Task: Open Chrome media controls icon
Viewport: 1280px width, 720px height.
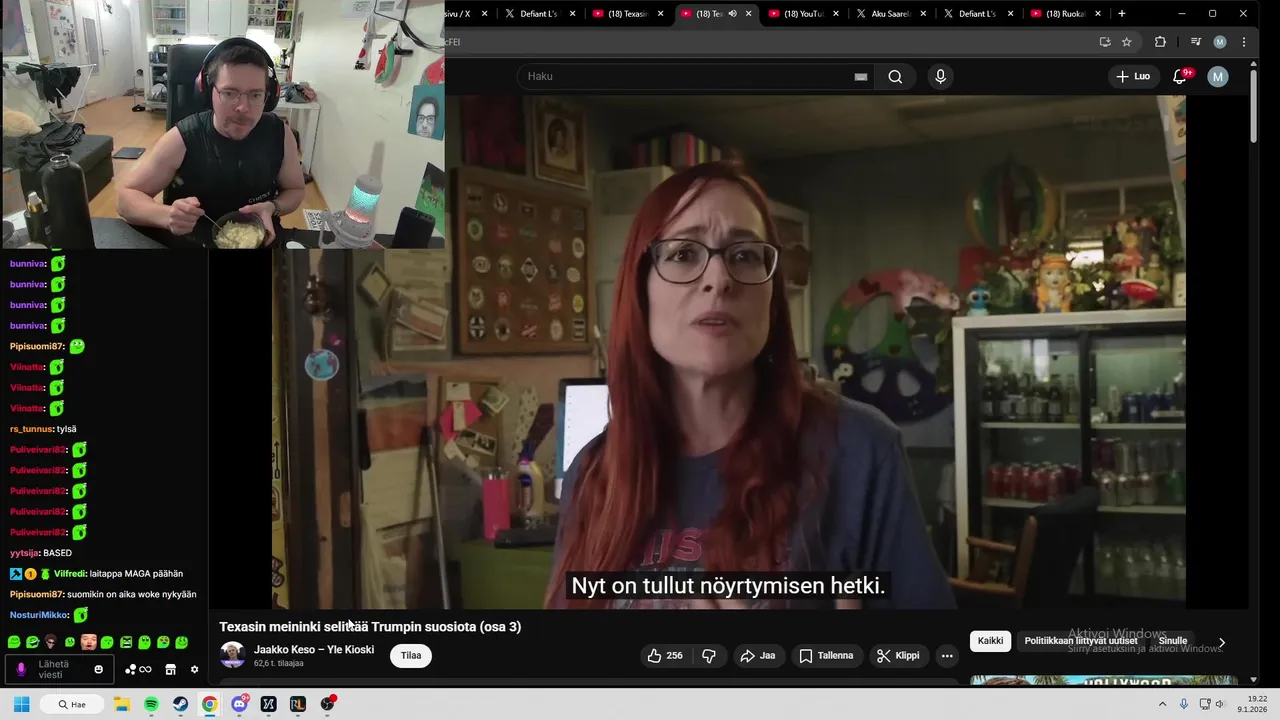Action: pos(1196,42)
